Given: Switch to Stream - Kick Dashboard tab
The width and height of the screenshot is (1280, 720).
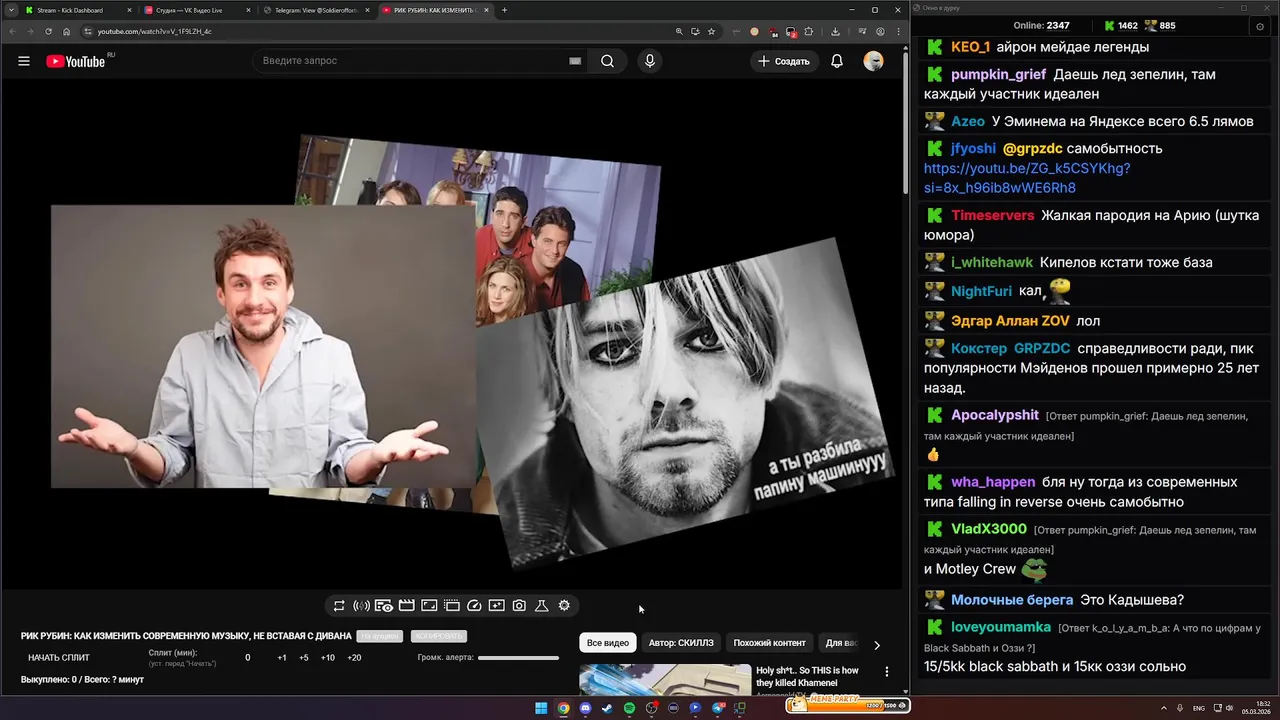Looking at the screenshot, I should tap(77, 10).
